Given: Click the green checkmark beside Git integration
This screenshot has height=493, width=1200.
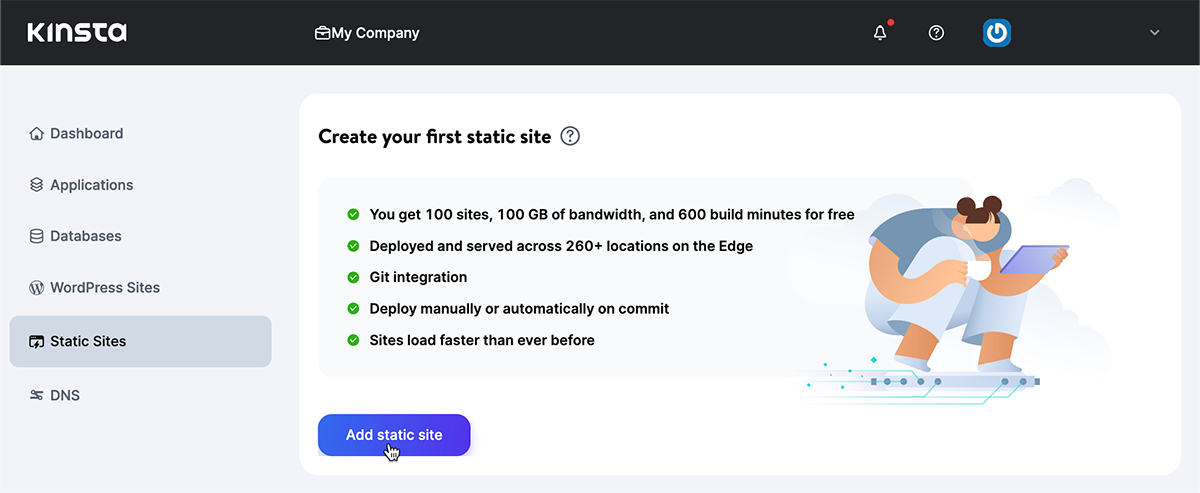Looking at the screenshot, I should [353, 277].
